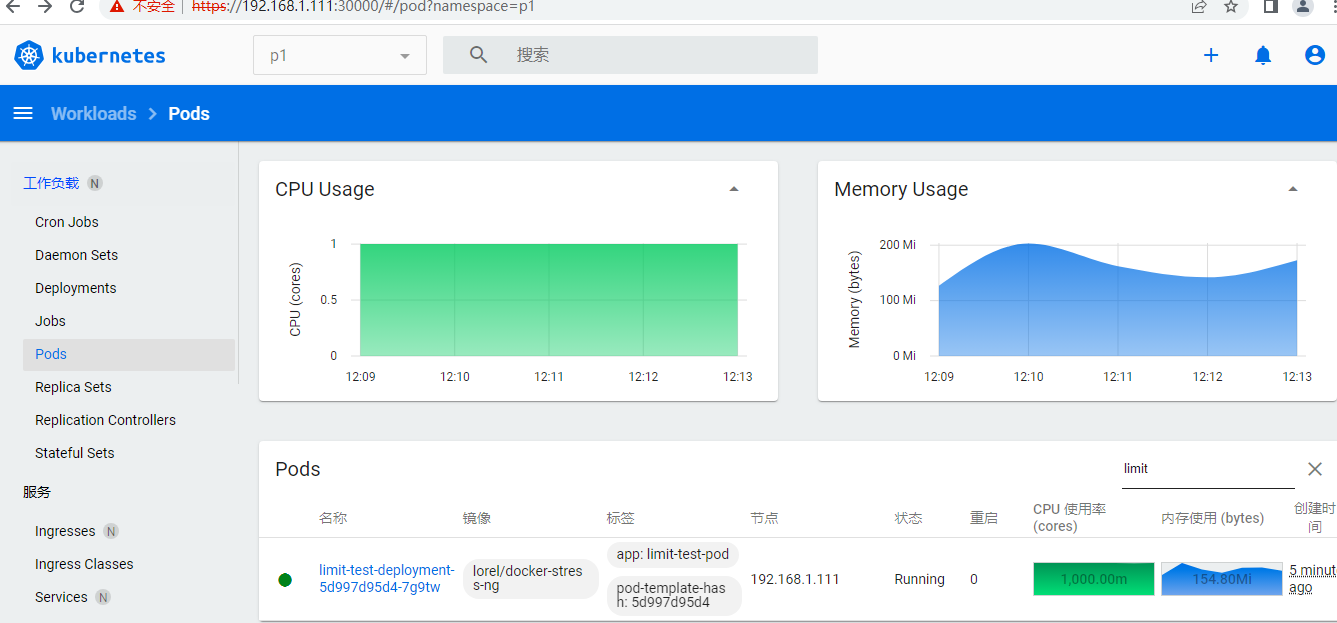Click 节点 column header

click(x=765, y=518)
